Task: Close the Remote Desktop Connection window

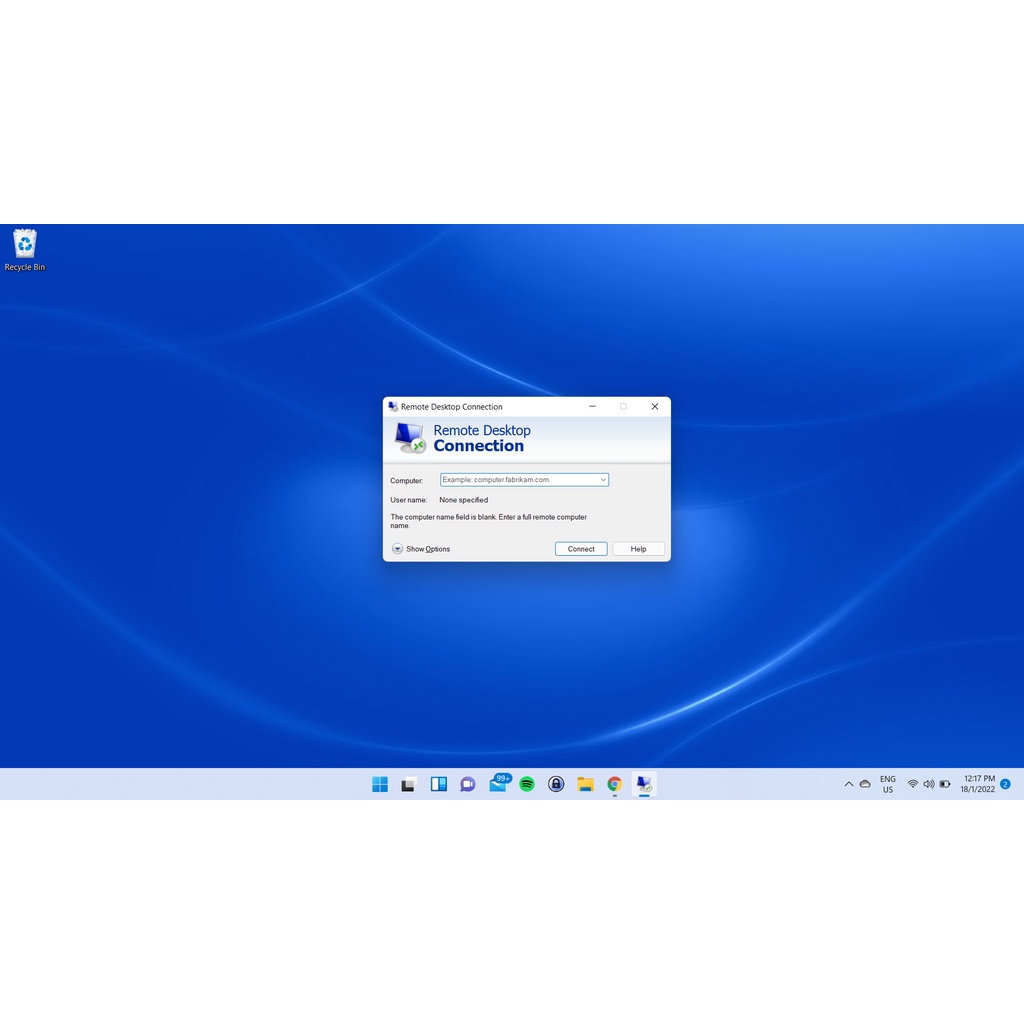Action: [655, 407]
